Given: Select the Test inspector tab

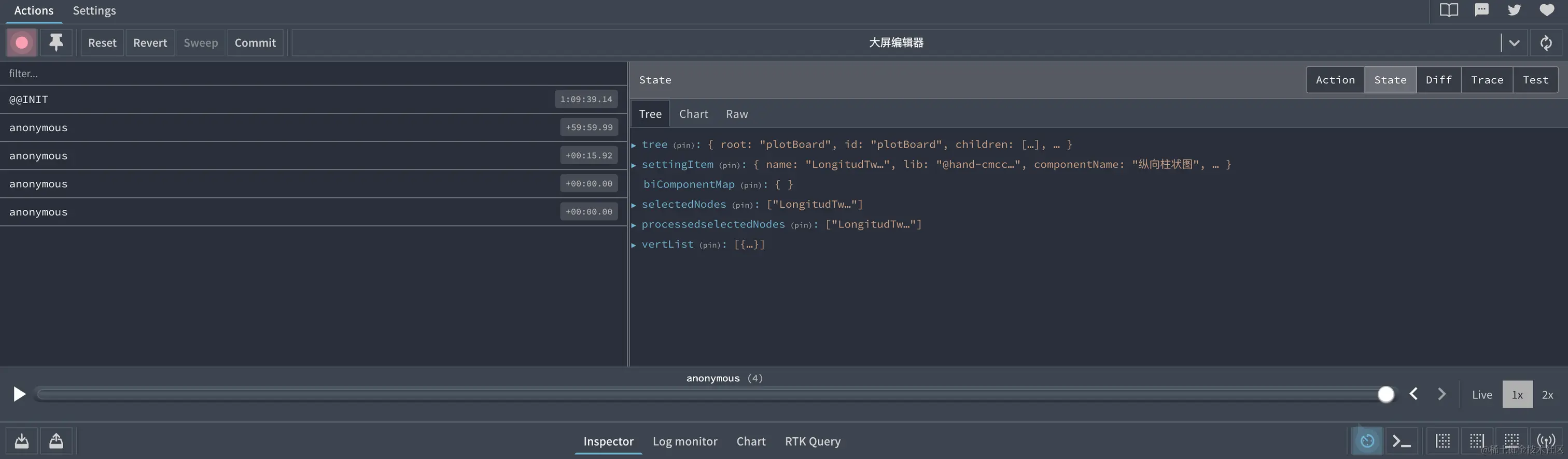Looking at the screenshot, I should point(1536,80).
